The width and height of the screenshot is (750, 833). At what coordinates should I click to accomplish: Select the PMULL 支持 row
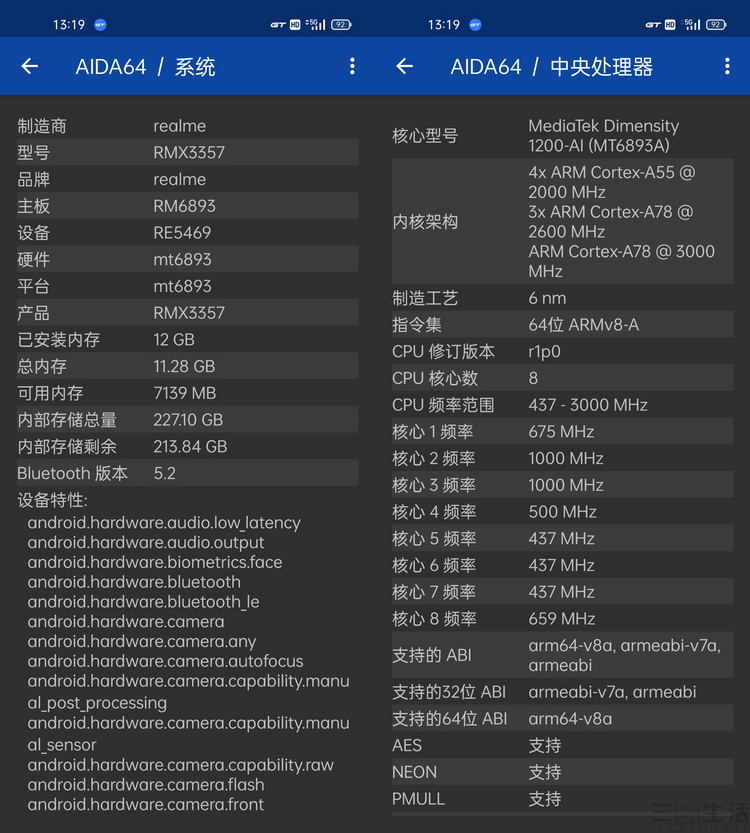562,798
